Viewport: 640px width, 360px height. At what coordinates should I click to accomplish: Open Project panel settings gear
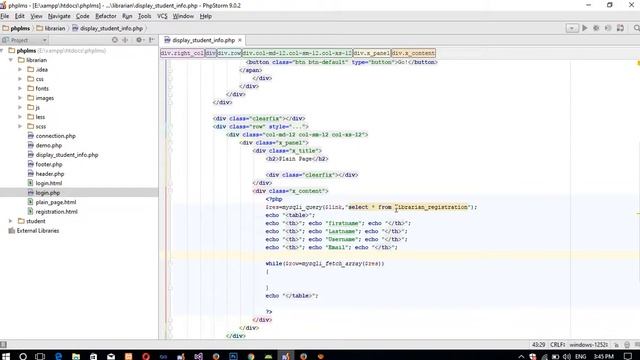(139, 40)
